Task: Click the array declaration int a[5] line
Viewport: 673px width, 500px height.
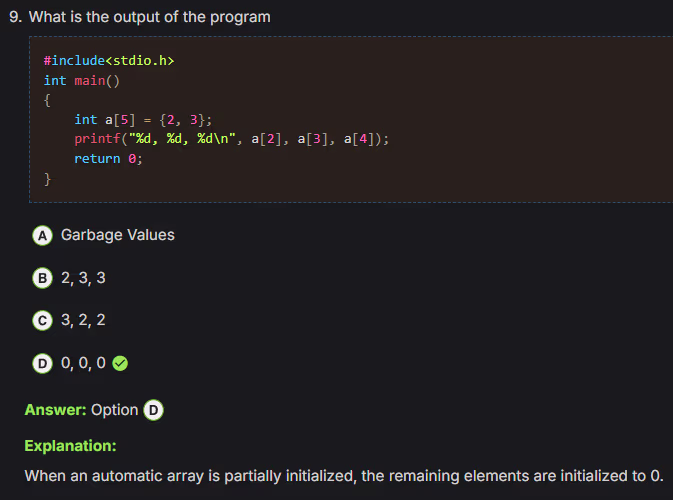Action: pyautogui.click(x=143, y=119)
